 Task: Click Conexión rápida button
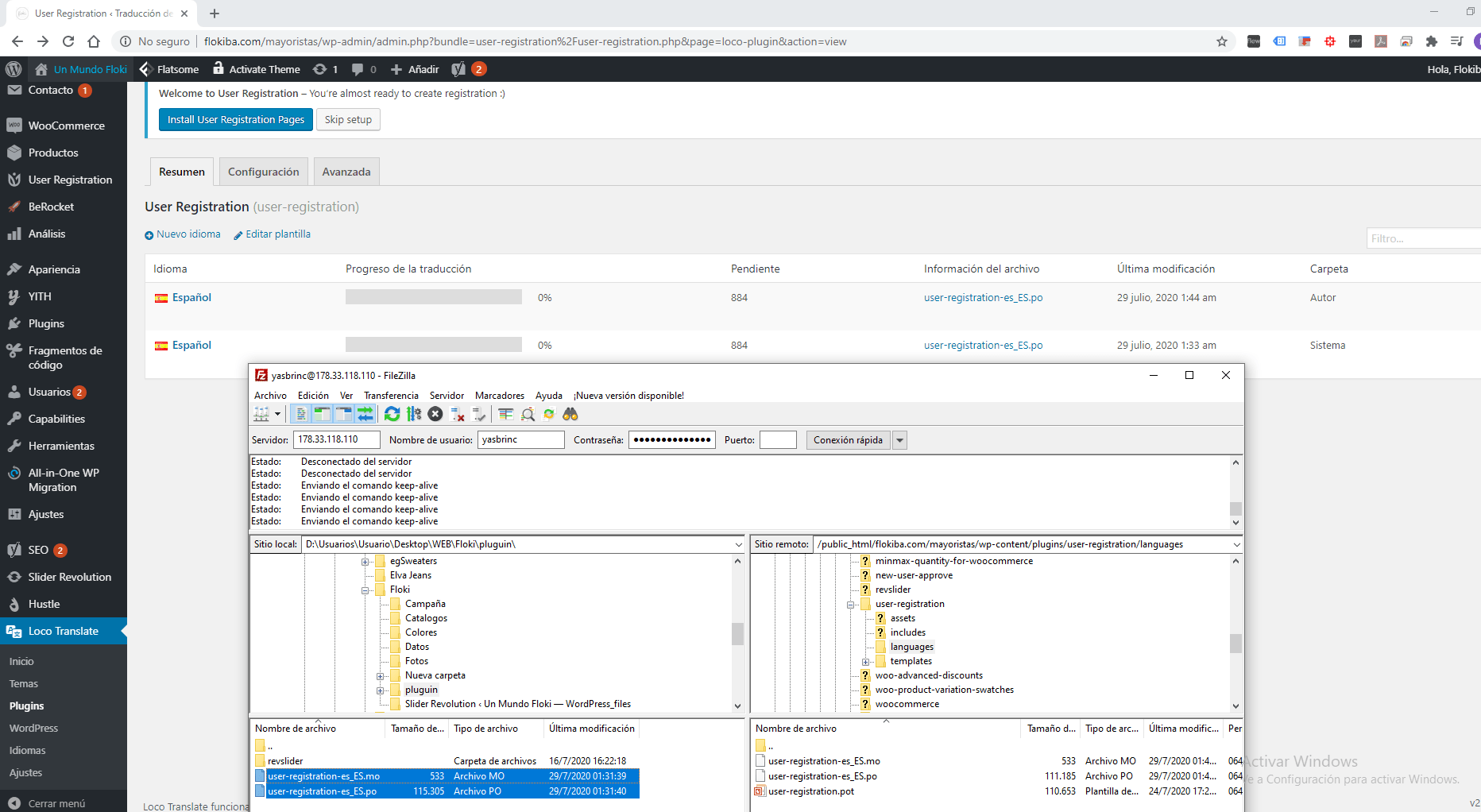848,440
